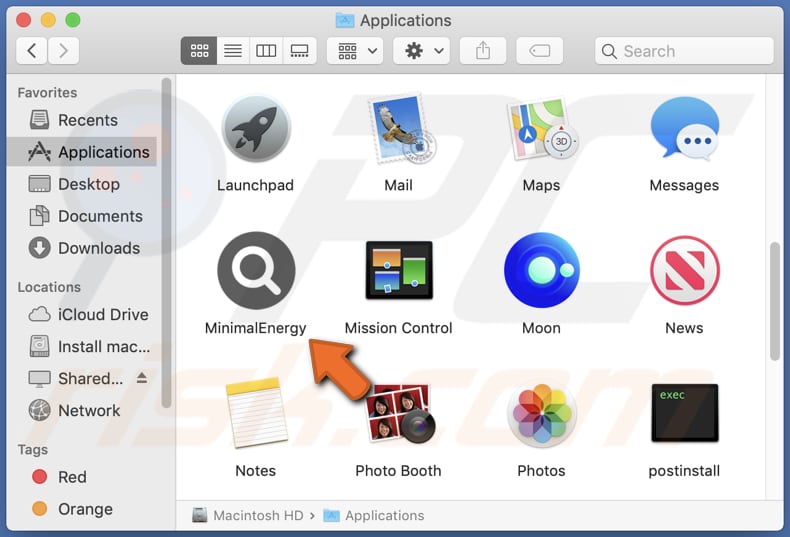The height and width of the screenshot is (537, 790).
Task: Switch to gallery view
Action: tap(300, 51)
